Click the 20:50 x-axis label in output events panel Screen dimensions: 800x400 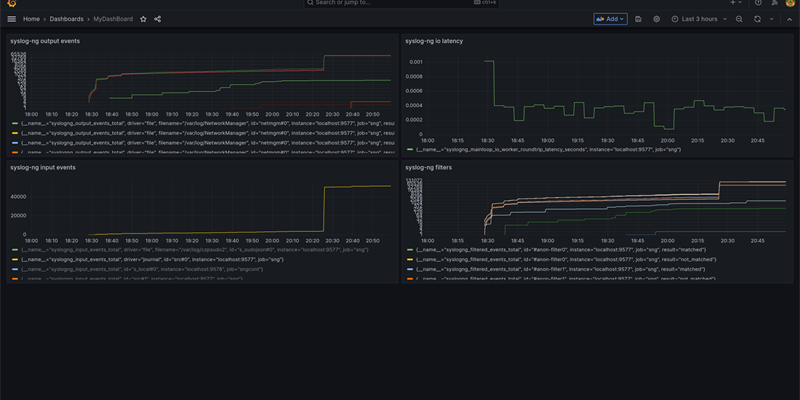[x=373, y=114]
